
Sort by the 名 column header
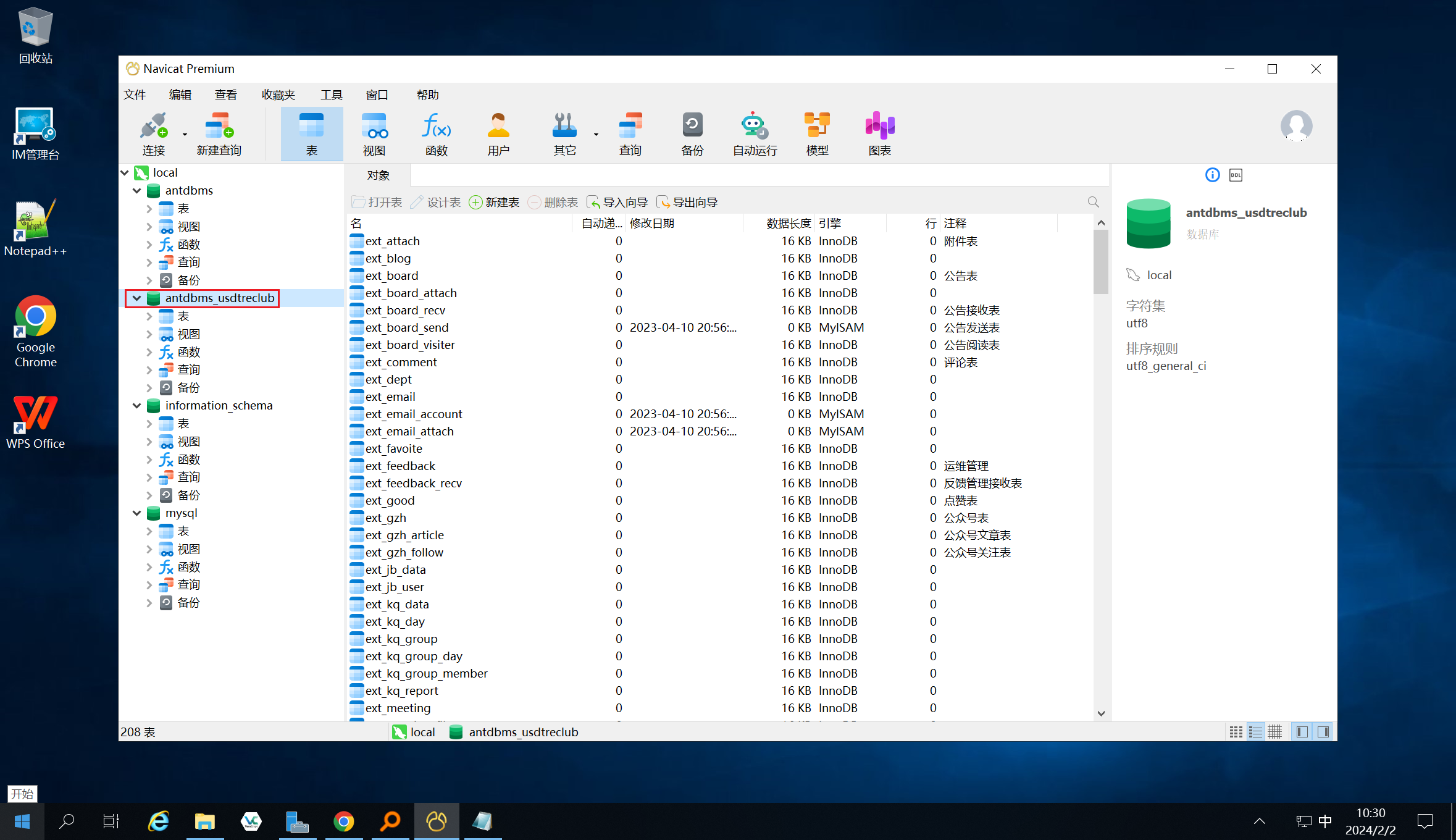[x=459, y=224]
